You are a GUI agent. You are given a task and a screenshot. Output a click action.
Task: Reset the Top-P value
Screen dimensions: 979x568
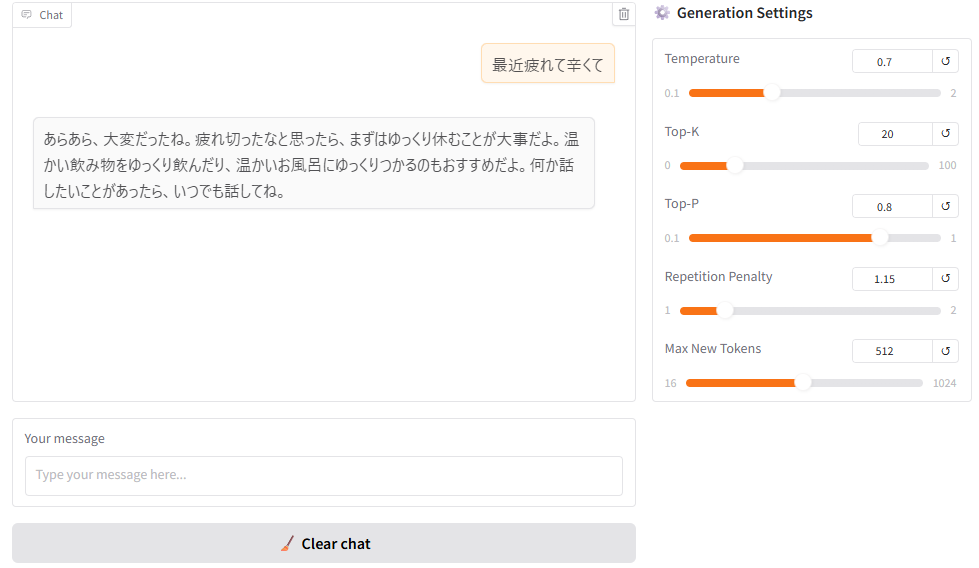(945, 206)
